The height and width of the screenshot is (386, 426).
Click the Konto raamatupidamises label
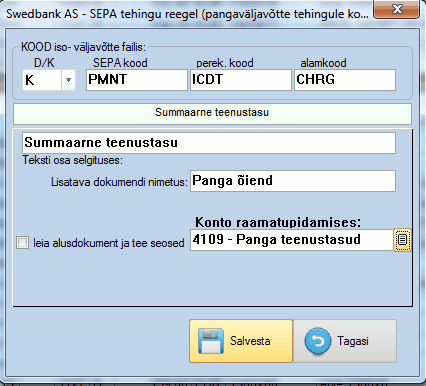coord(278,222)
